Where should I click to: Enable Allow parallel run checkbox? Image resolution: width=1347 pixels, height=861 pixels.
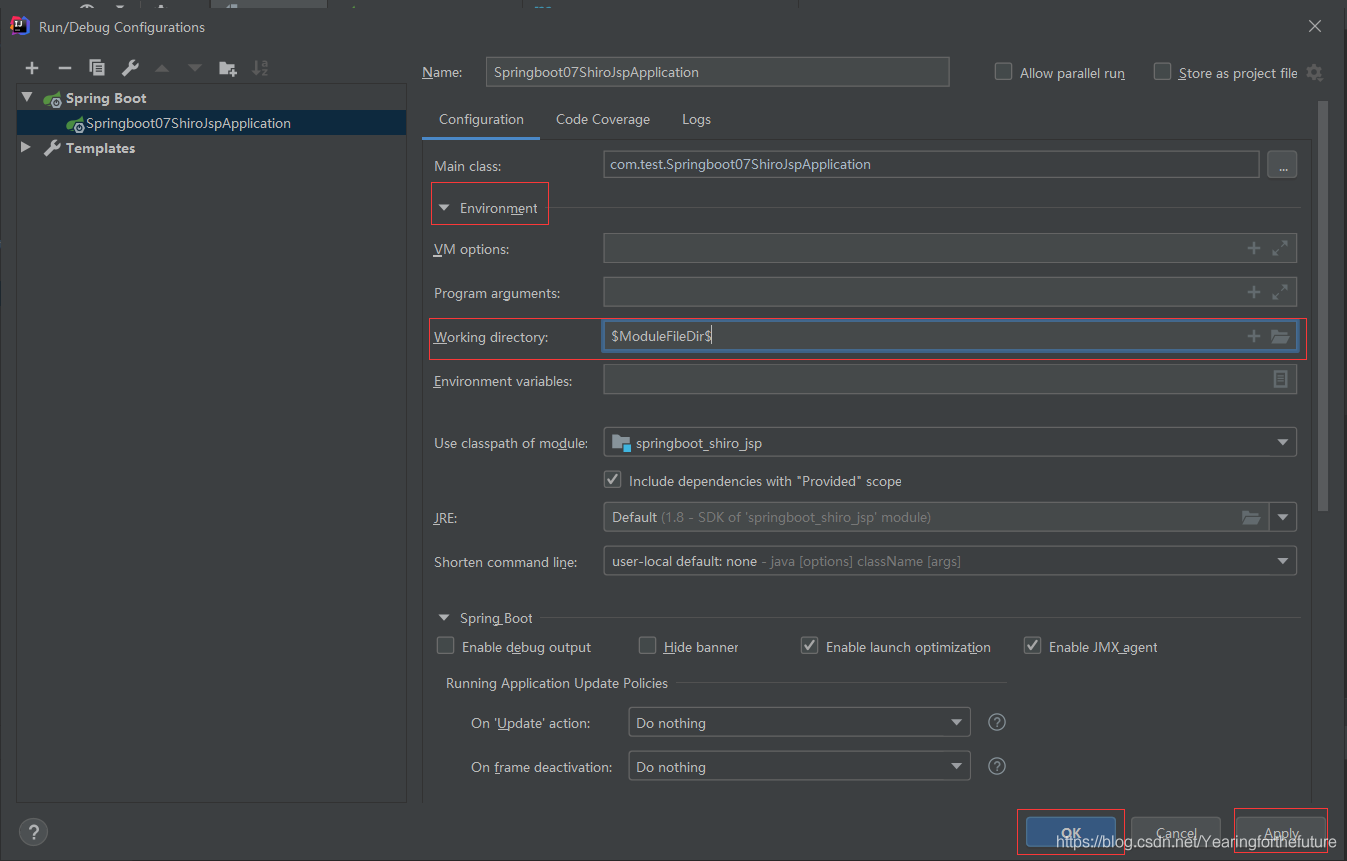[1003, 72]
